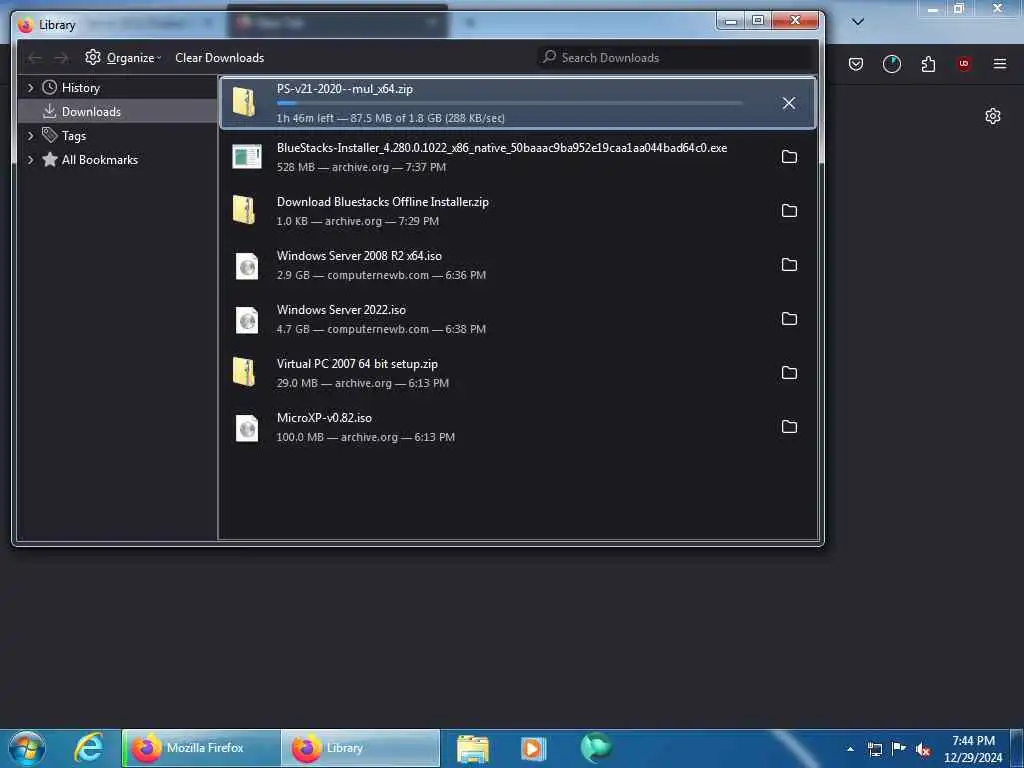The width and height of the screenshot is (1024, 768).
Task: Go forward in the Library window
Action: coord(61,58)
